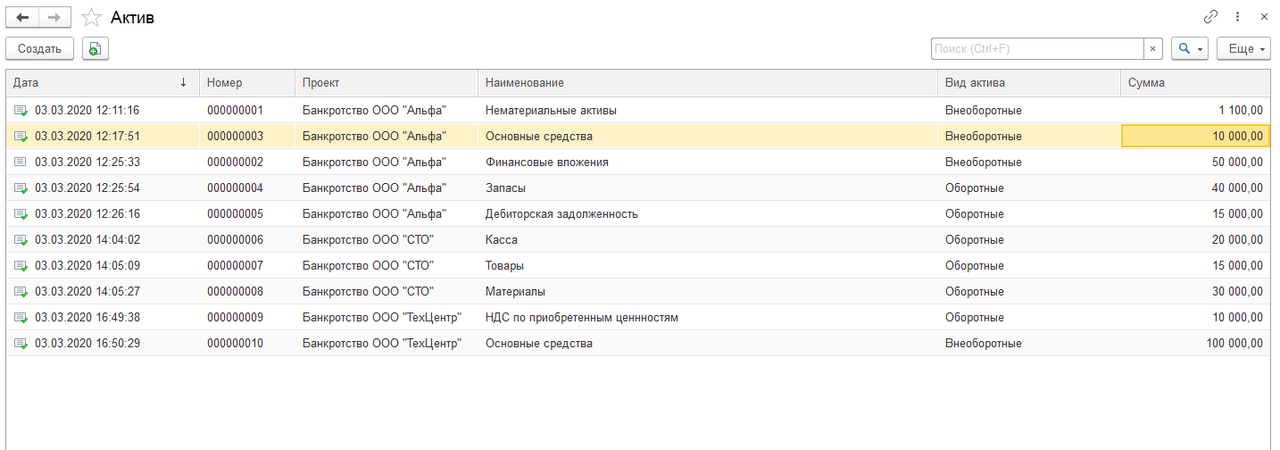Clear the search field with the x button
The image size is (1280, 450).
[1153, 48]
